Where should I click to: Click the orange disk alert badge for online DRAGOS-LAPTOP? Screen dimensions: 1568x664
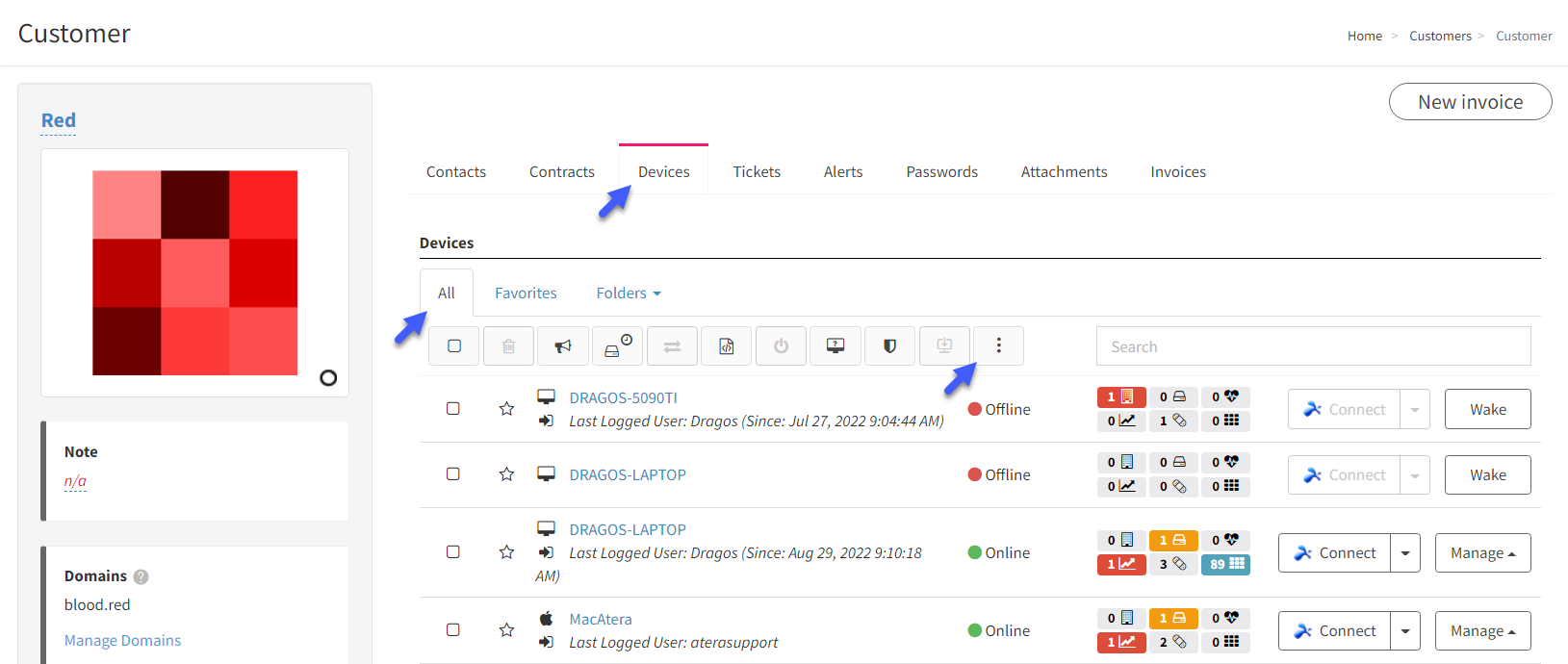coord(1173,540)
